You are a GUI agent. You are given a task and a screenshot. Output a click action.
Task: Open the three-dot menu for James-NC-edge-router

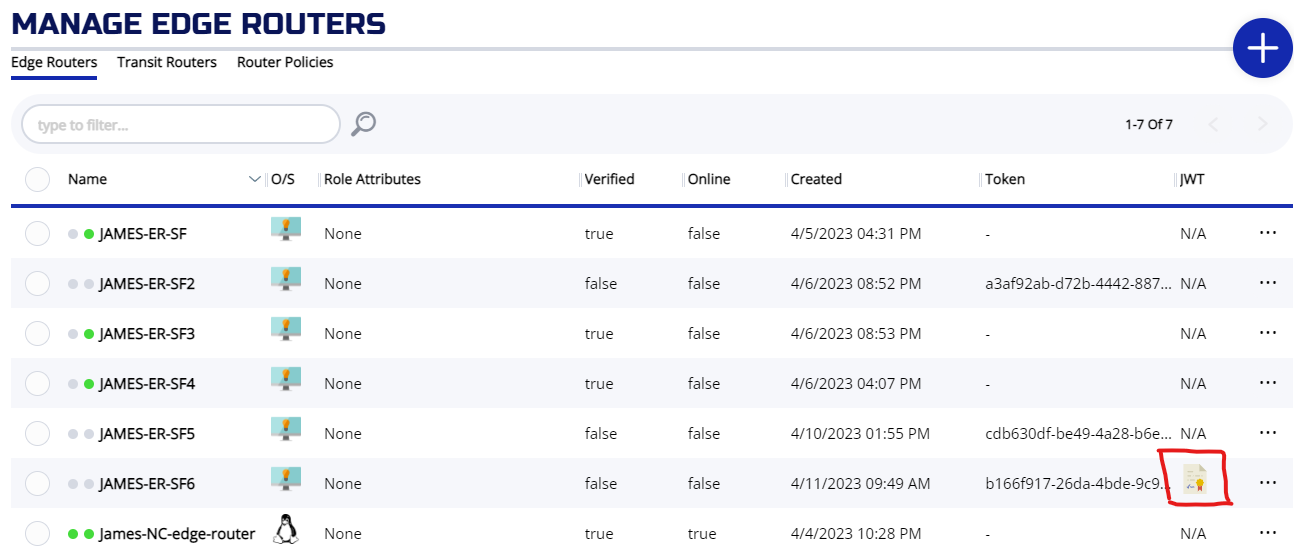[x=1268, y=533]
